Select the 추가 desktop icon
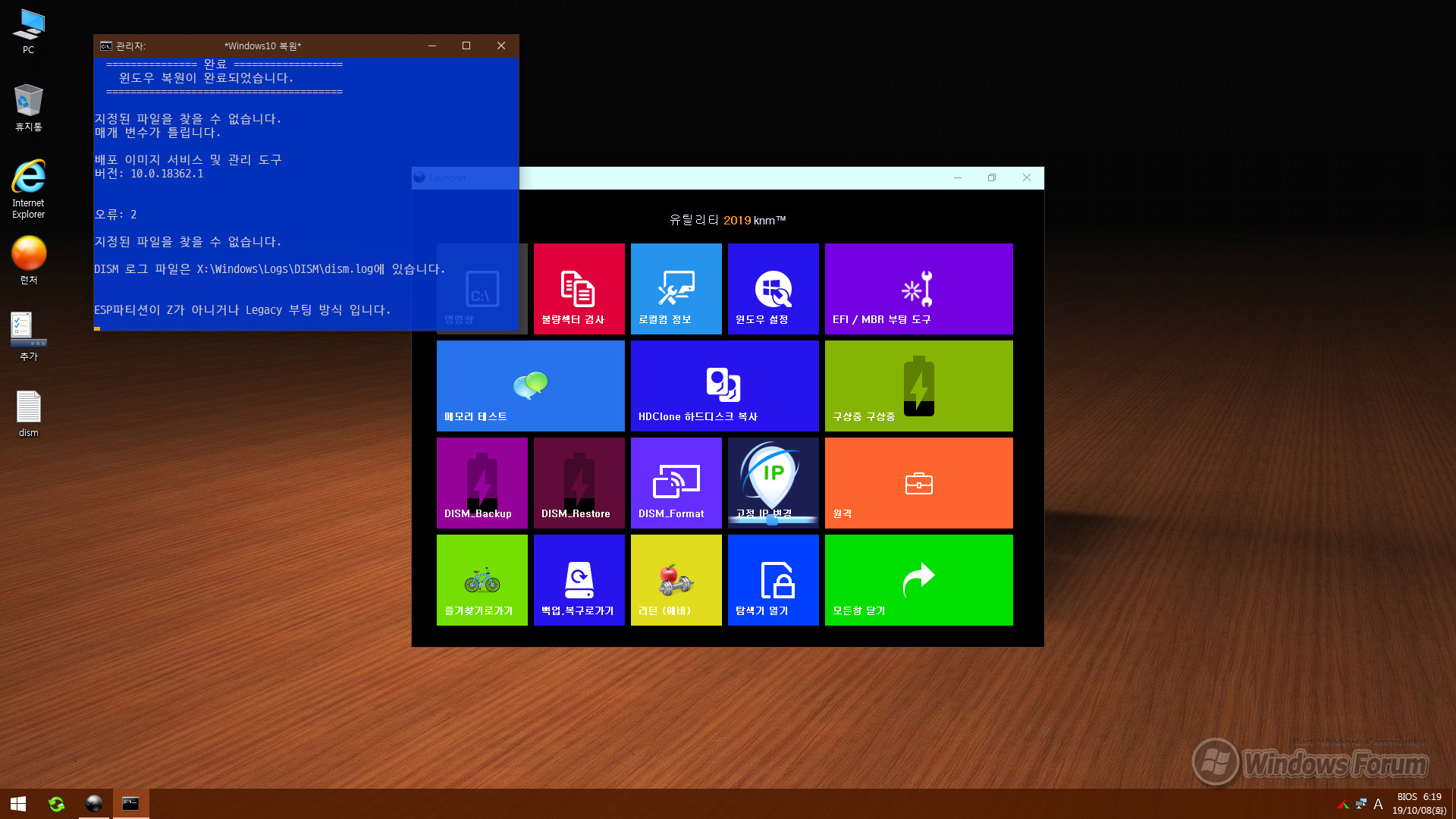This screenshot has height=819, width=1456. [28, 337]
